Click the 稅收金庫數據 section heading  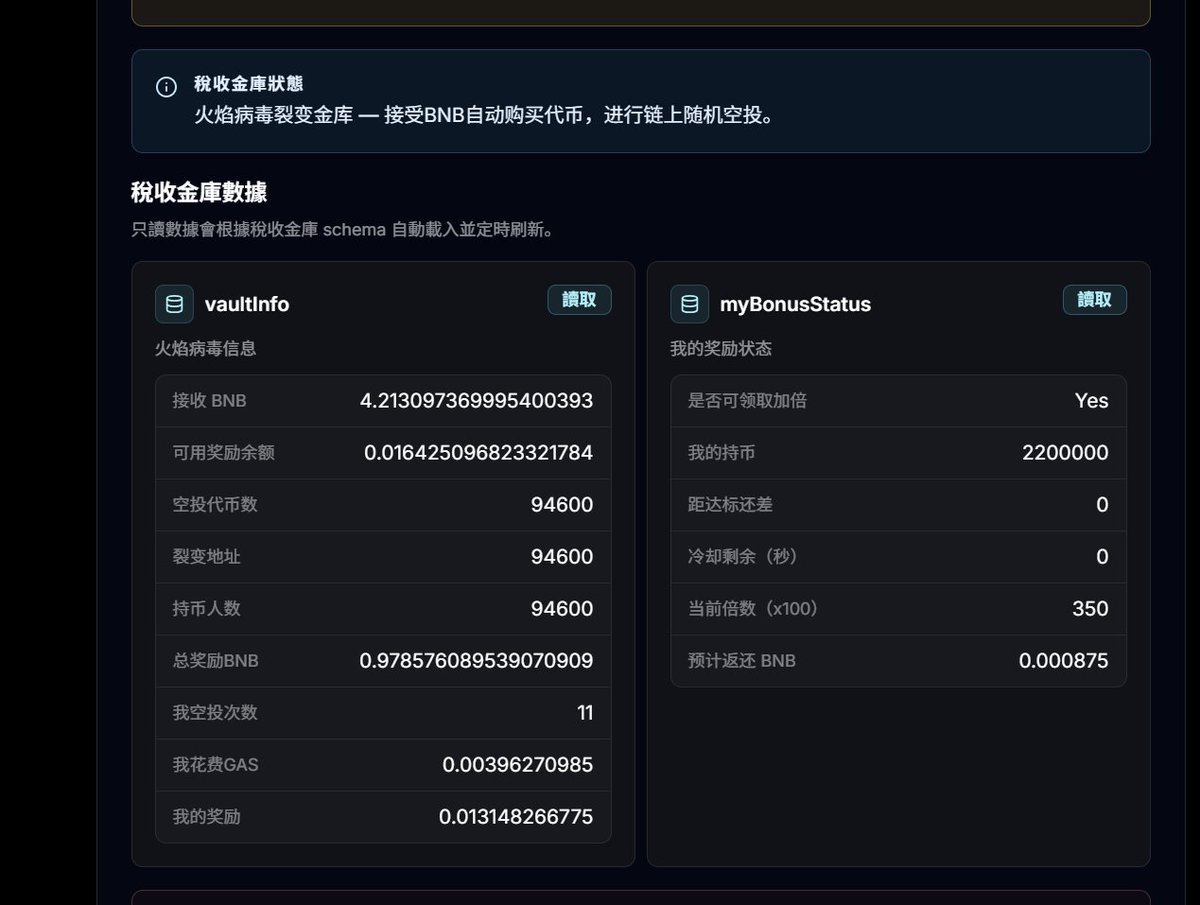[x=199, y=192]
